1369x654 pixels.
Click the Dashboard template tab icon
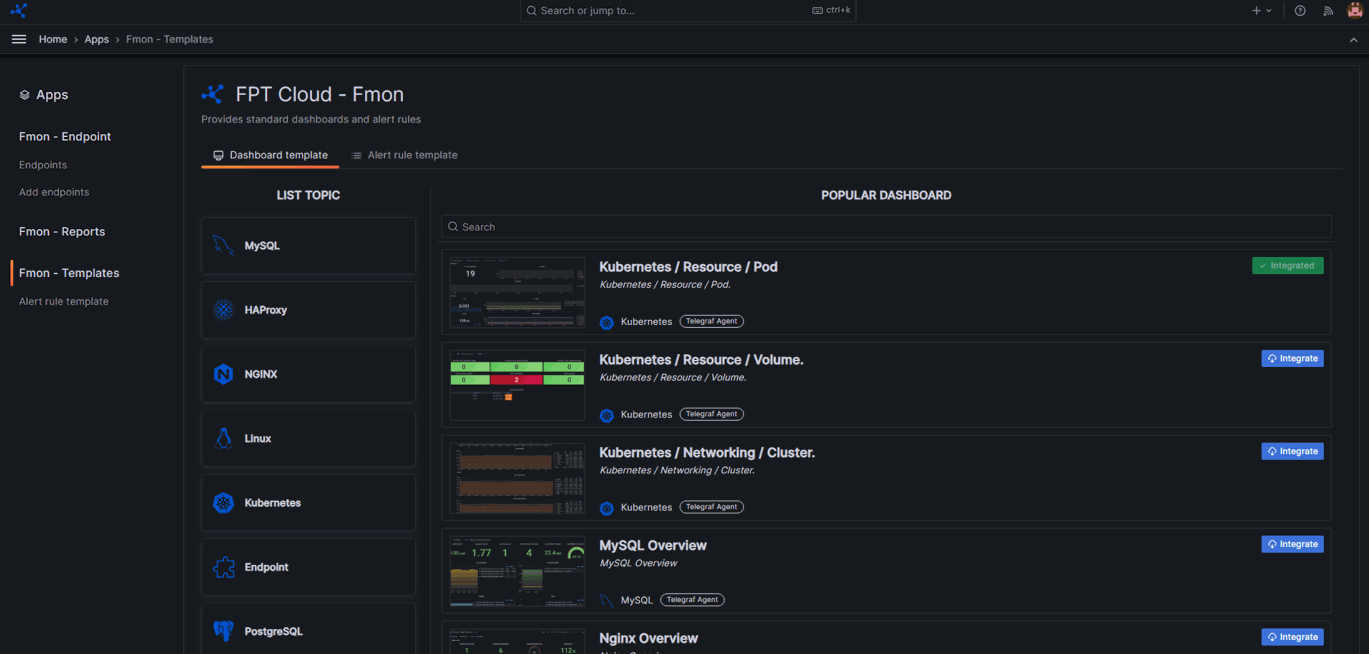pos(218,156)
